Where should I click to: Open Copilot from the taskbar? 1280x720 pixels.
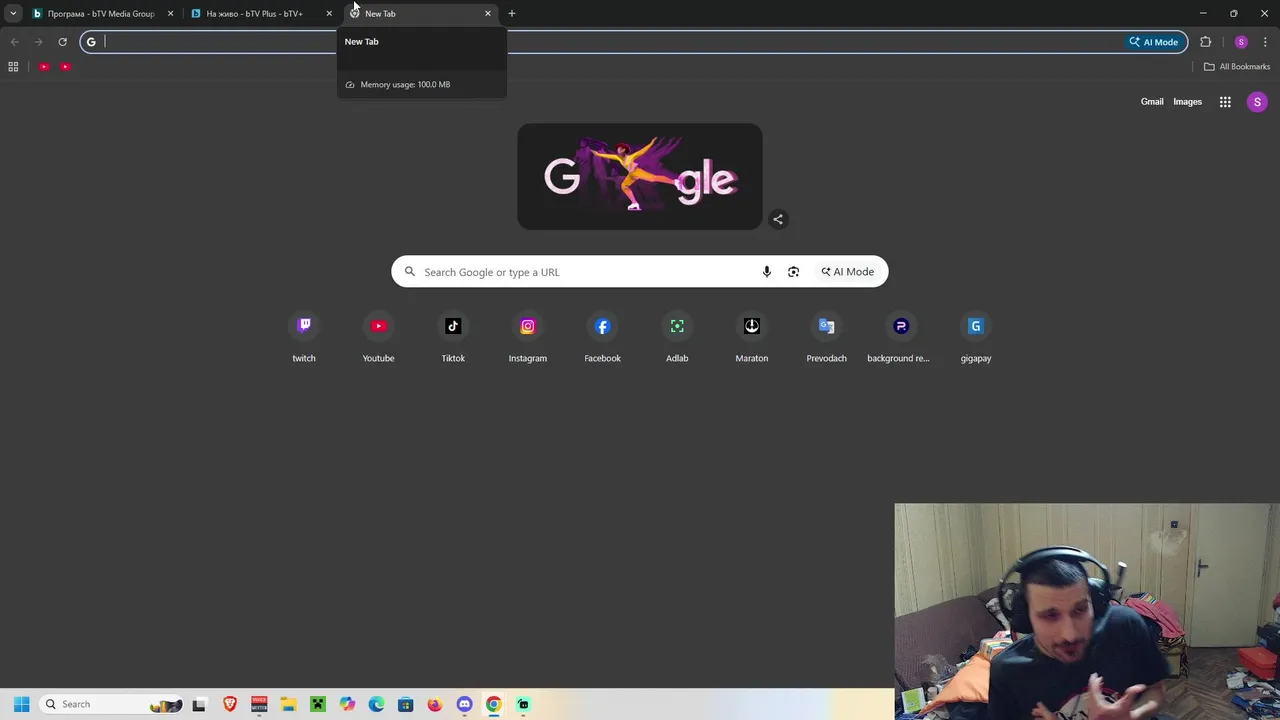347,704
